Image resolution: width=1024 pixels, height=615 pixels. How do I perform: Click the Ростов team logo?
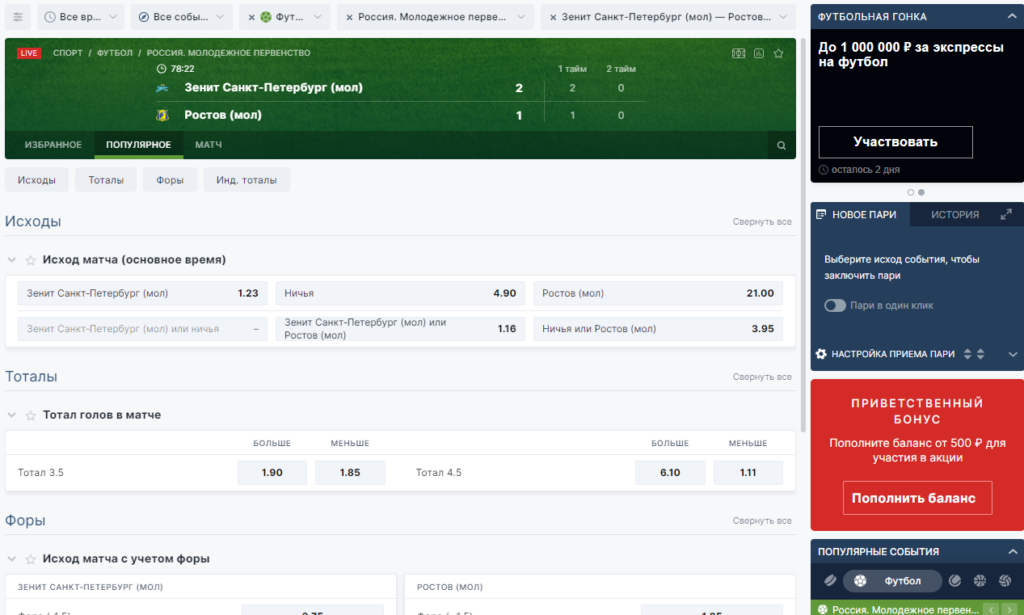[x=162, y=116]
